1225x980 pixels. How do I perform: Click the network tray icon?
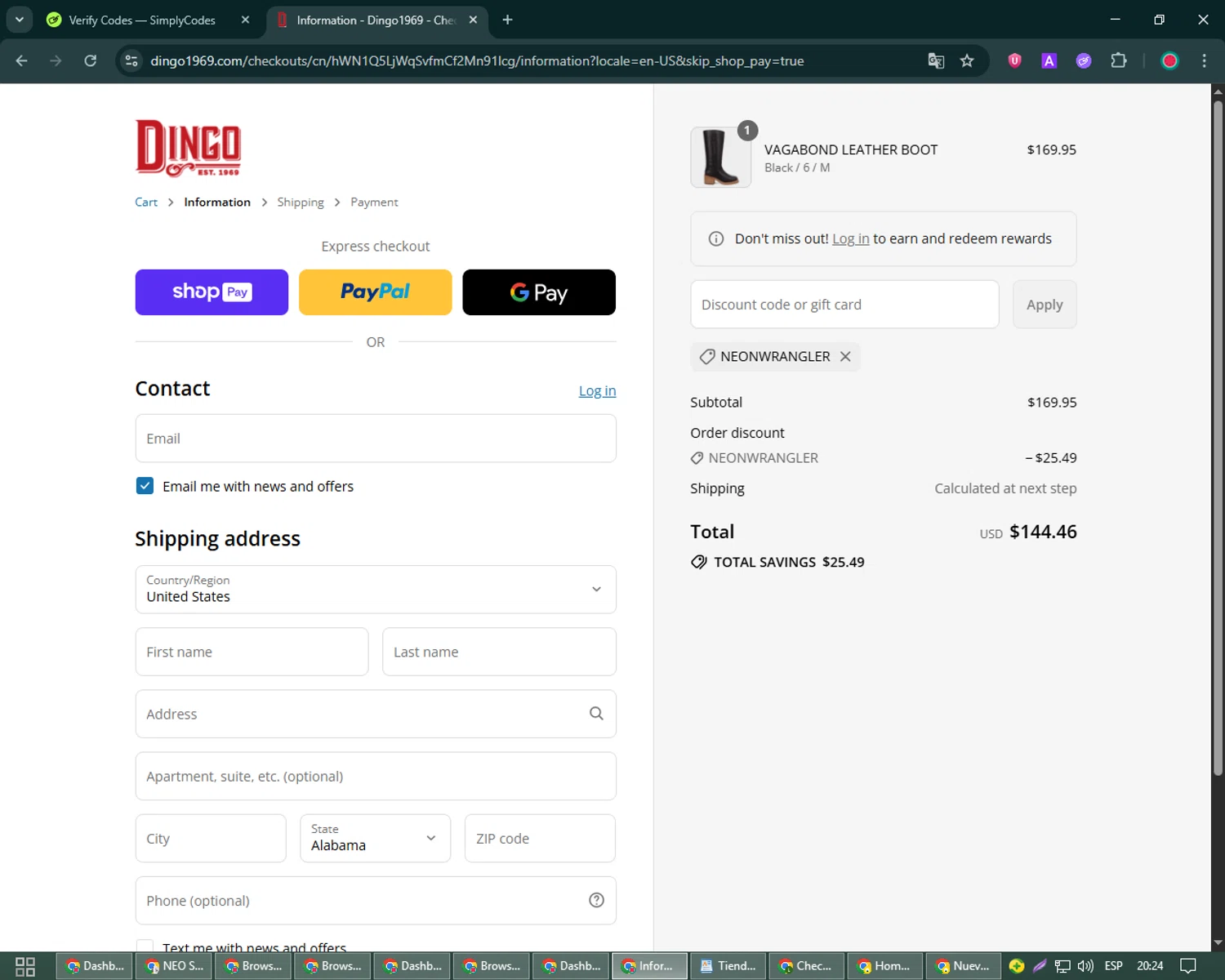(x=1062, y=966)
